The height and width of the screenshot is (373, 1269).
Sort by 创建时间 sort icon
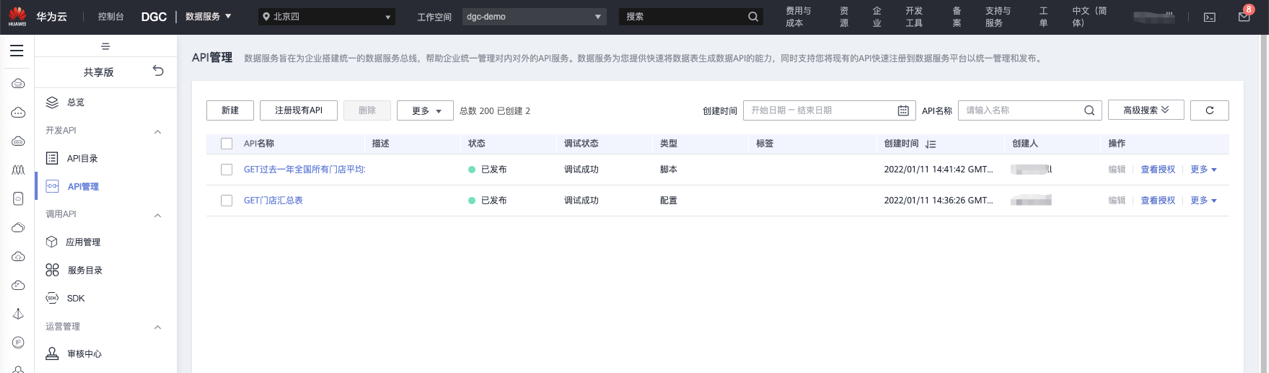[x=930, y=144]
